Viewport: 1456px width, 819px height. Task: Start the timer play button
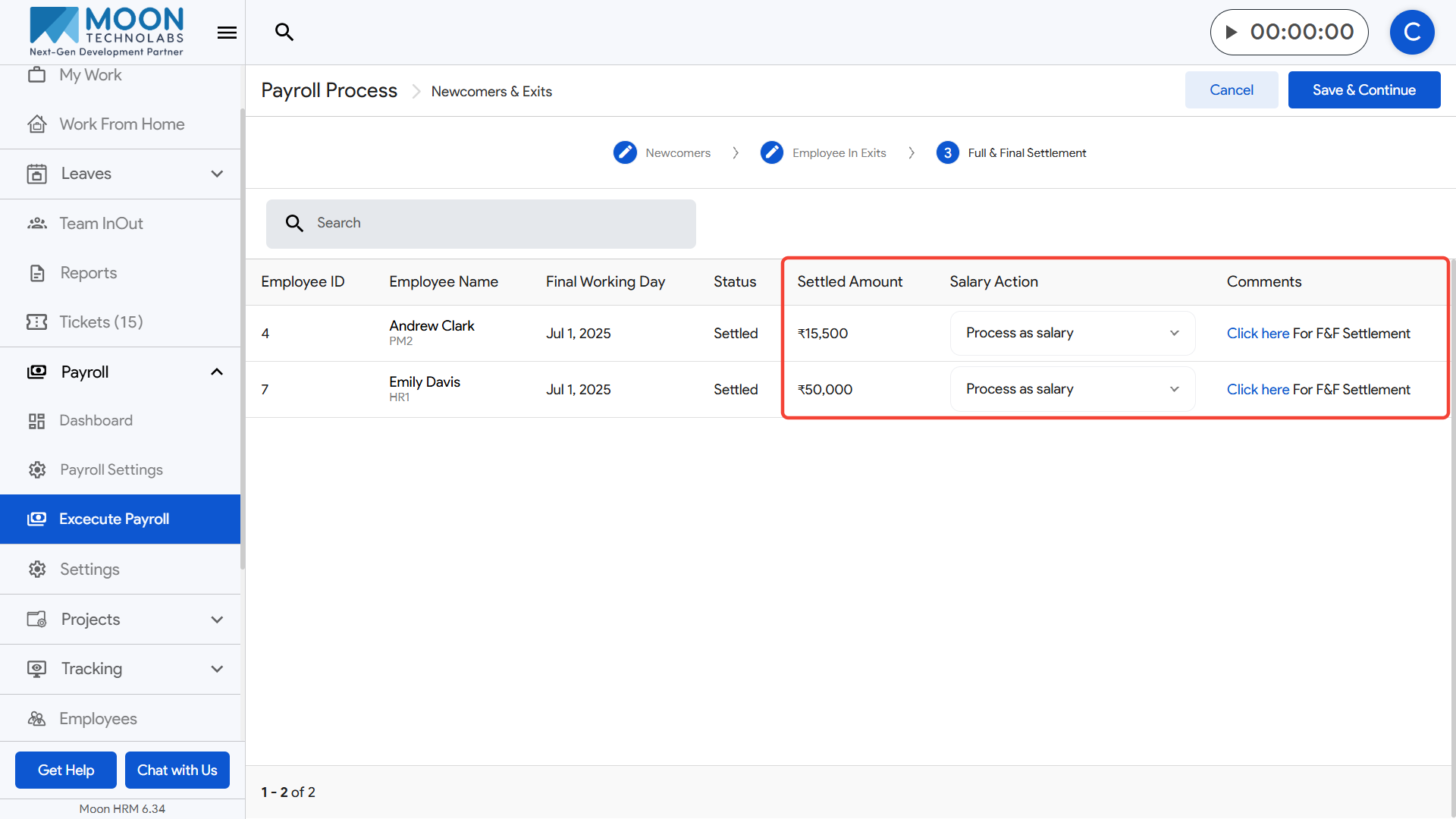click(1232, 32)
